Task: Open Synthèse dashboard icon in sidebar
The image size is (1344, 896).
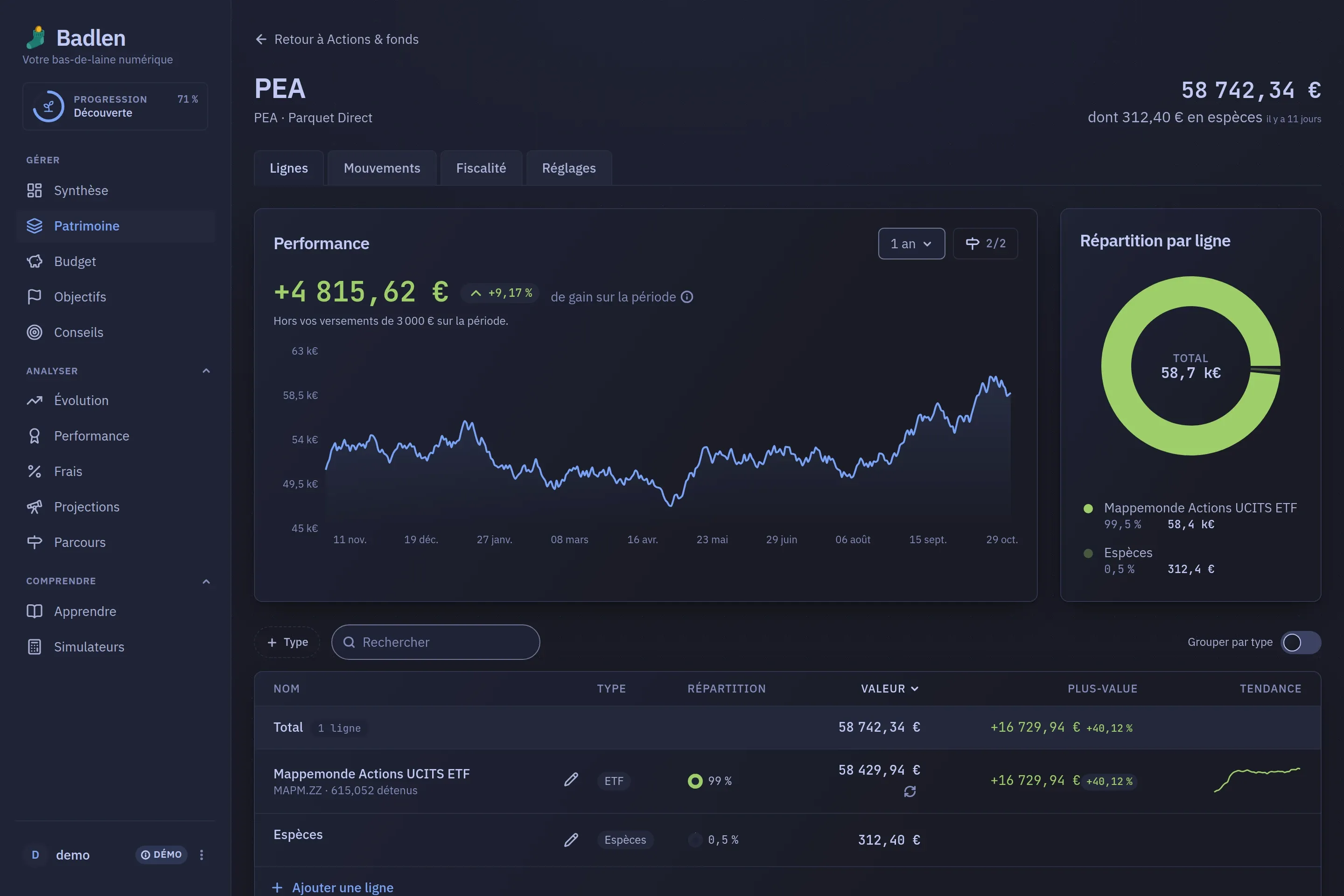Action: 34,190
